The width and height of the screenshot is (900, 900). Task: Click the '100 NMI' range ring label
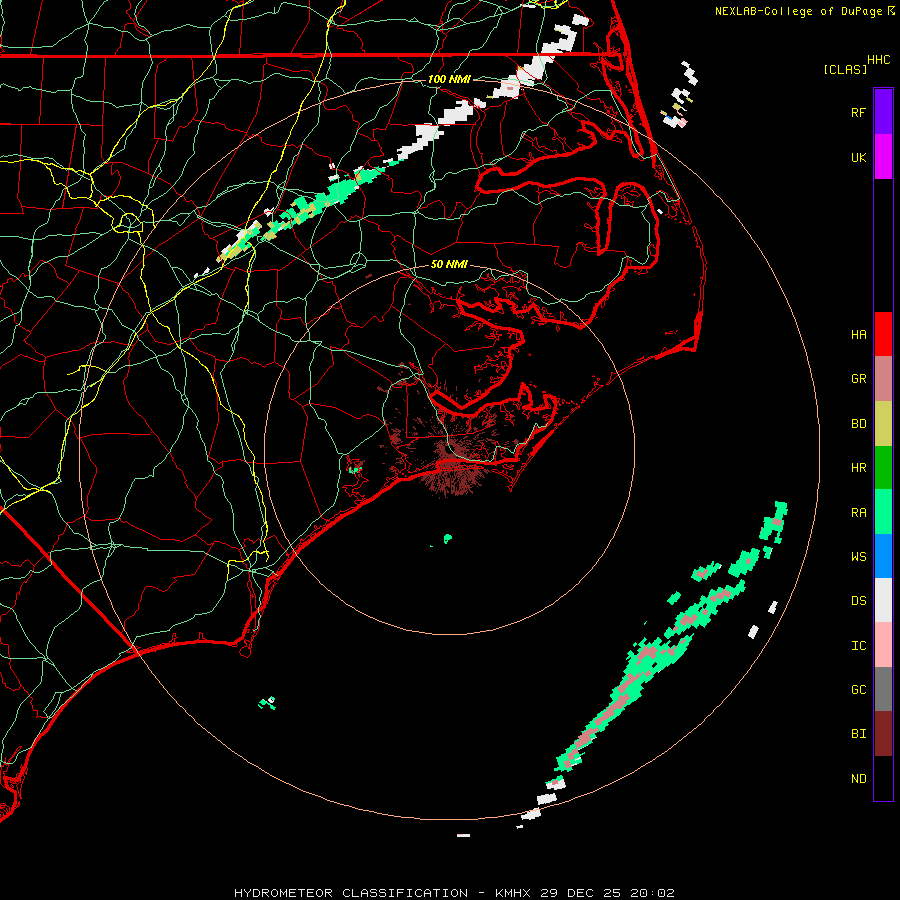(449, 79)
